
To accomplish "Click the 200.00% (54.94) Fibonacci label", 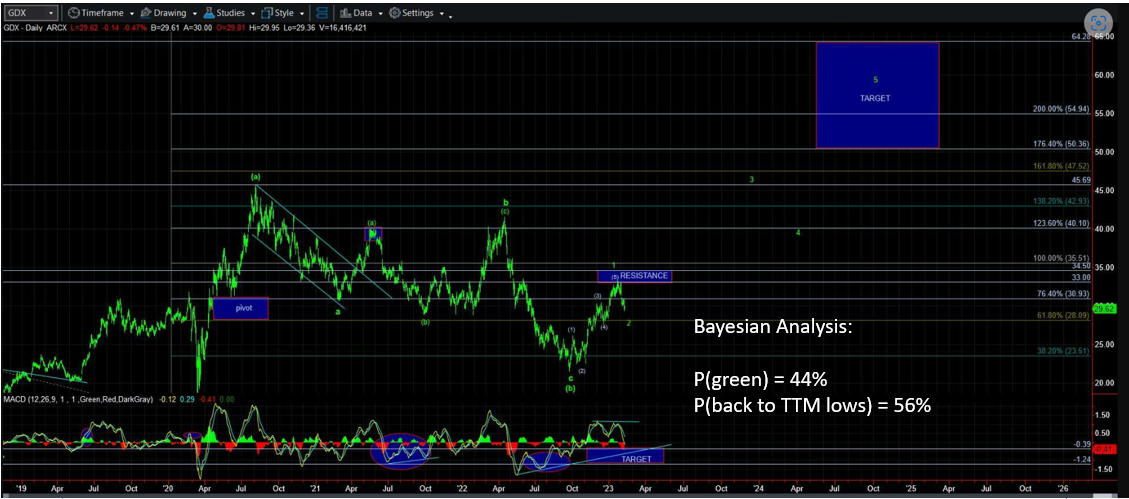I will 1060,108.
